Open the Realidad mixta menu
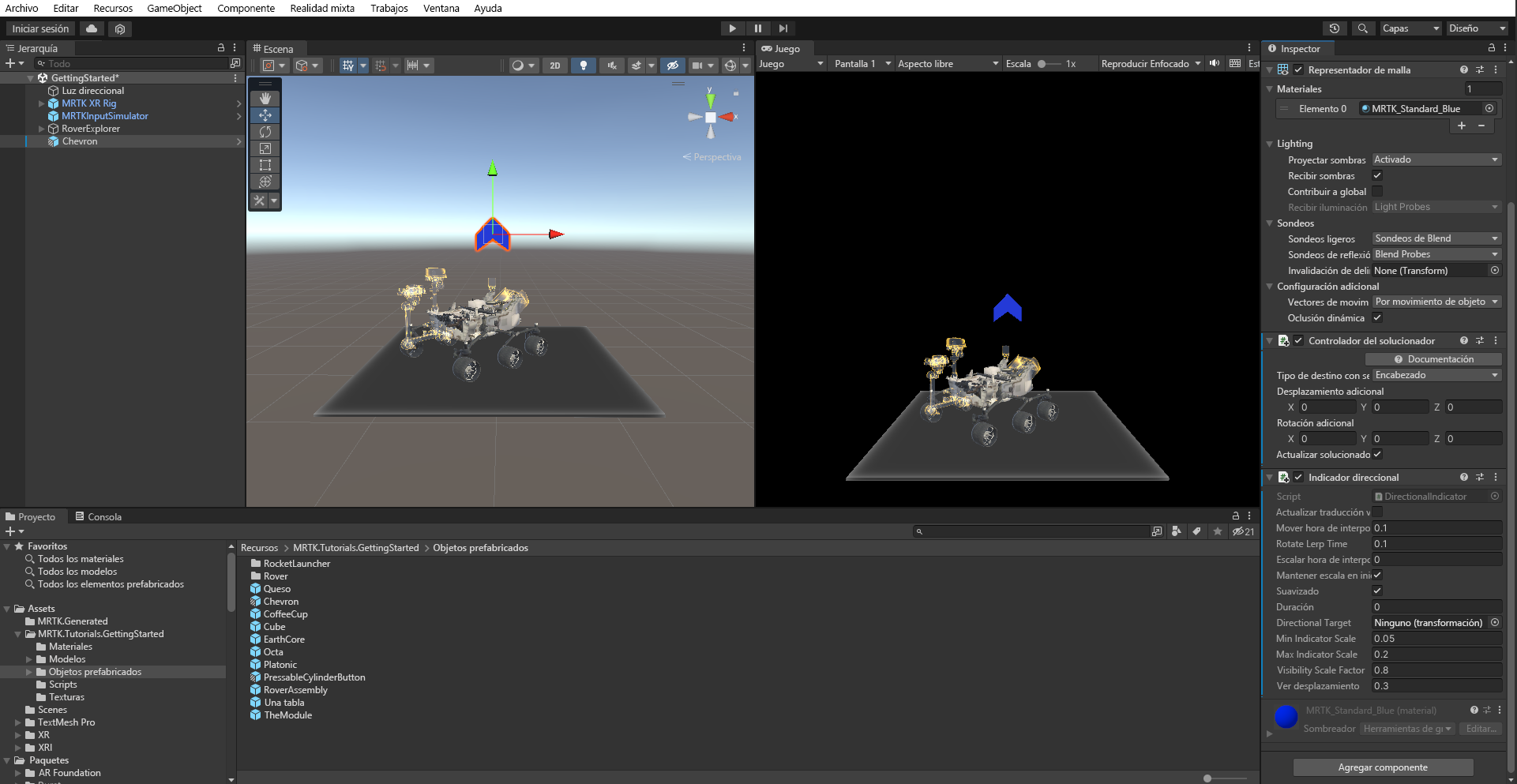This screenshot has width=1517, height=784. pyautogui.click(x=322, y=8)
